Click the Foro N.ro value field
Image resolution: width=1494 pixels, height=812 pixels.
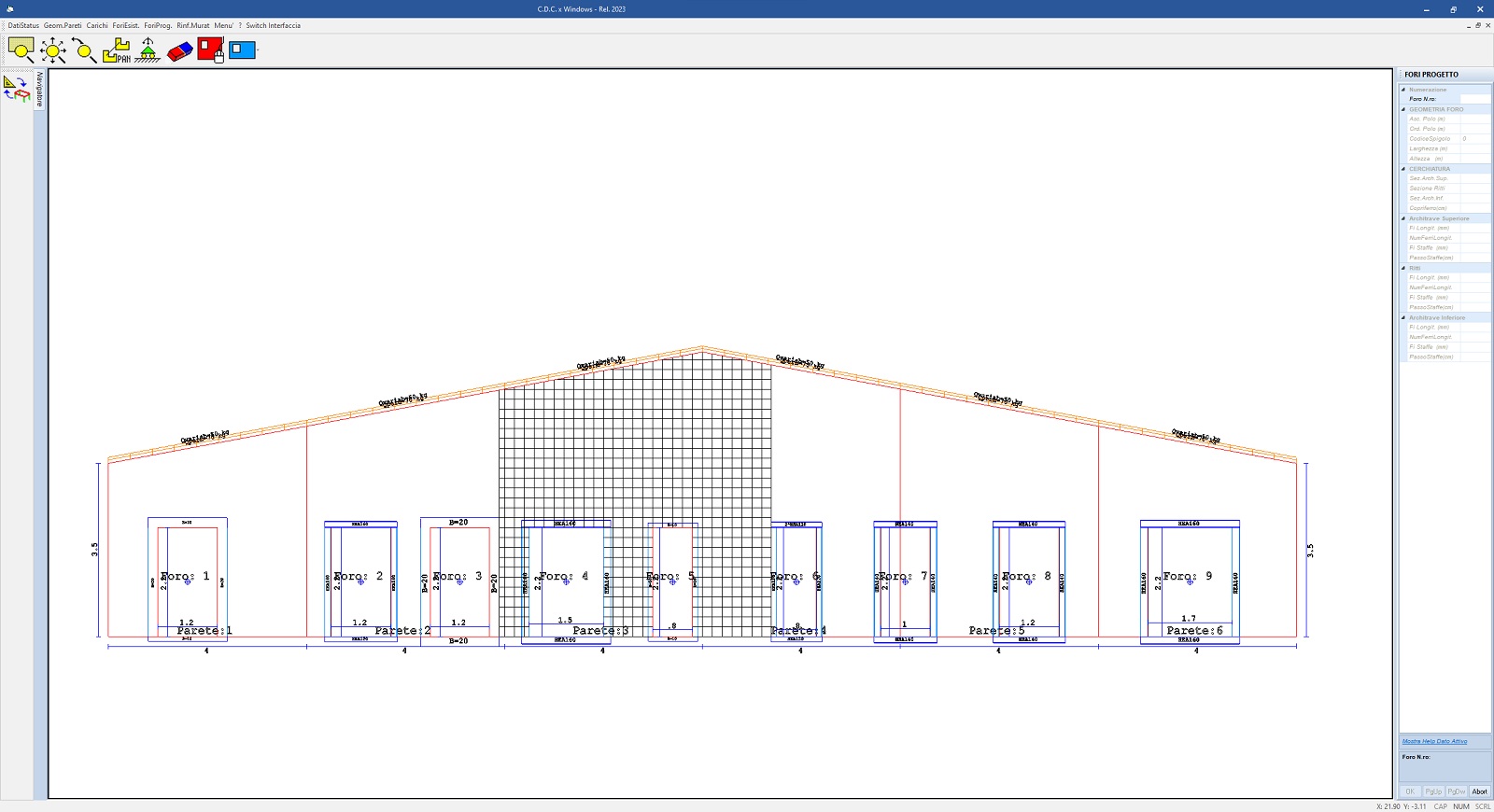click(1475, 99)
